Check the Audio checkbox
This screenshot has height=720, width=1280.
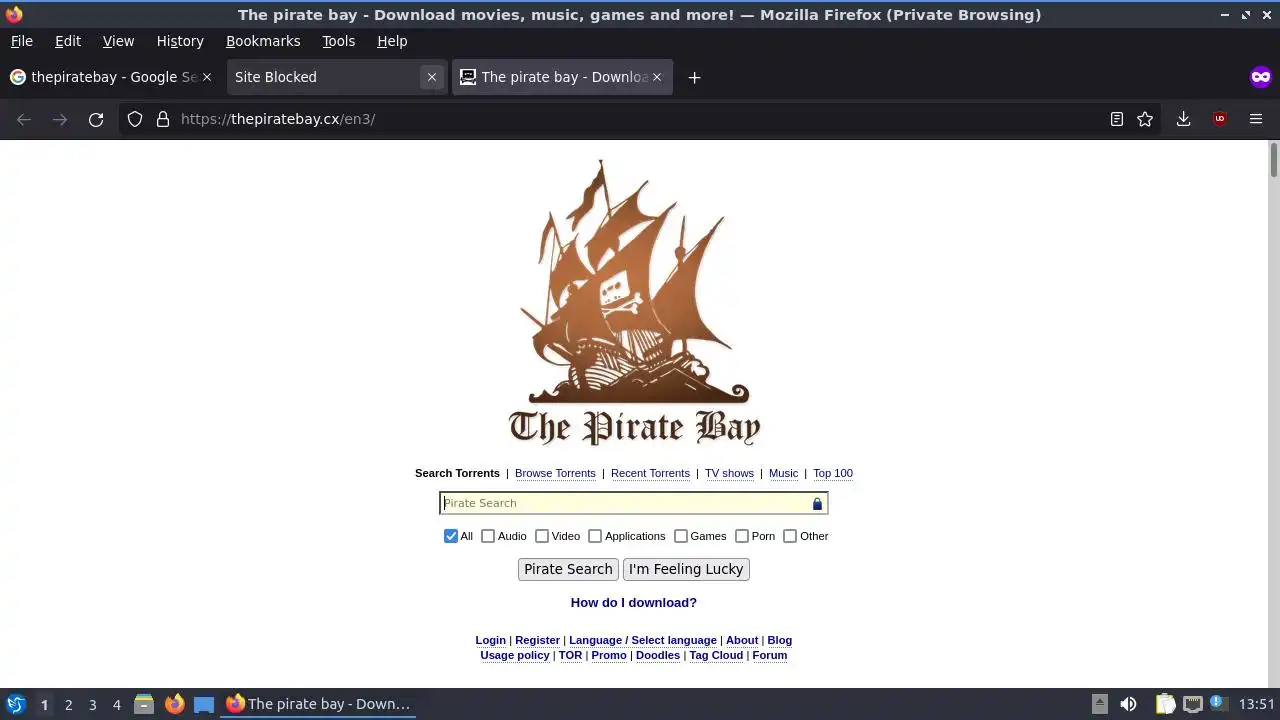tap(488, 536)
